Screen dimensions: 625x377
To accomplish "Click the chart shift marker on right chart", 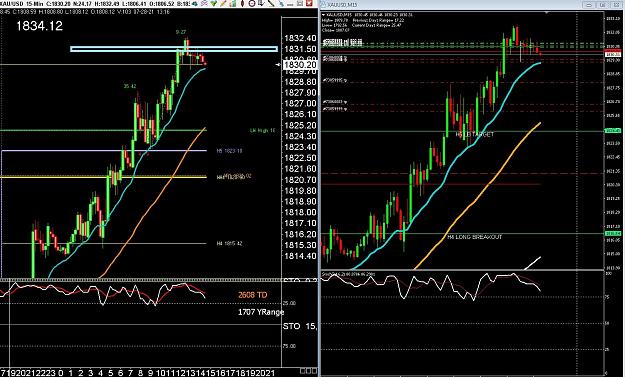I will 546,13.
